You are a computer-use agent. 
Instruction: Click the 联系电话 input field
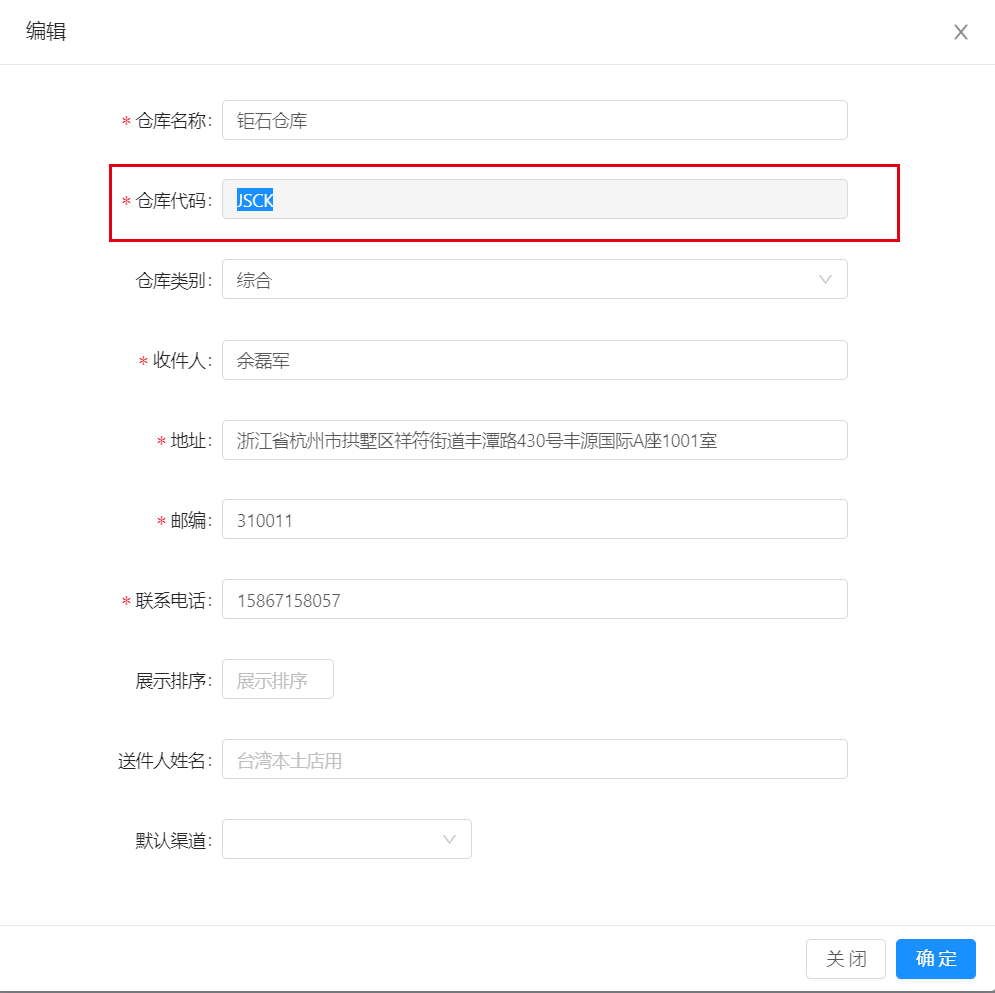534,599
